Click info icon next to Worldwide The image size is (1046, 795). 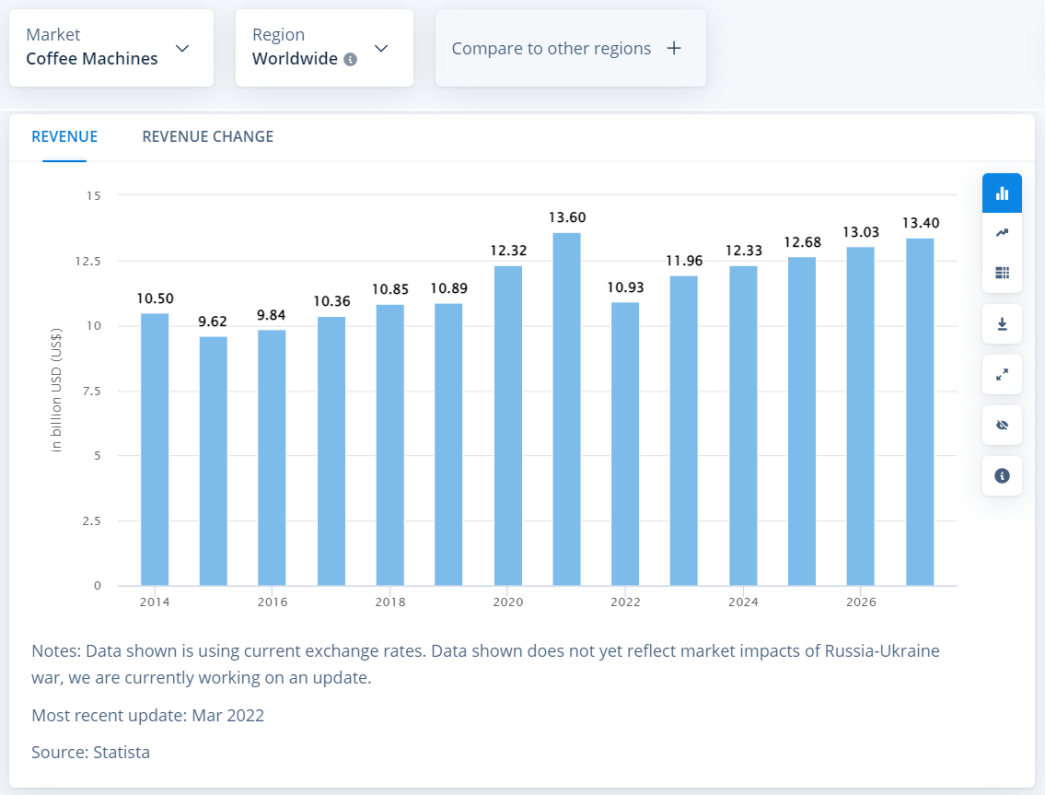coord(350,59)
